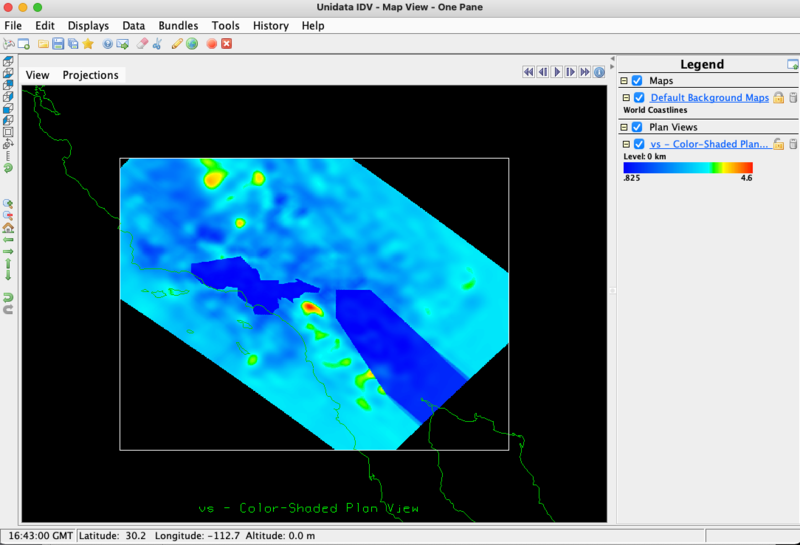The height and width of the screenshot is (545, 800).
Task: Open user guide via blue question icon
Action: [107, 44]
